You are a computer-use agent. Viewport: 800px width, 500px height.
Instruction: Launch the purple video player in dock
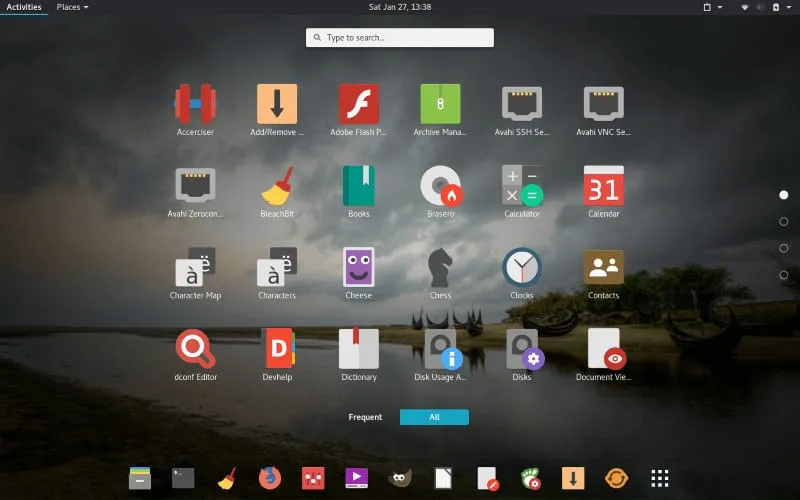[x=357, y=478]
